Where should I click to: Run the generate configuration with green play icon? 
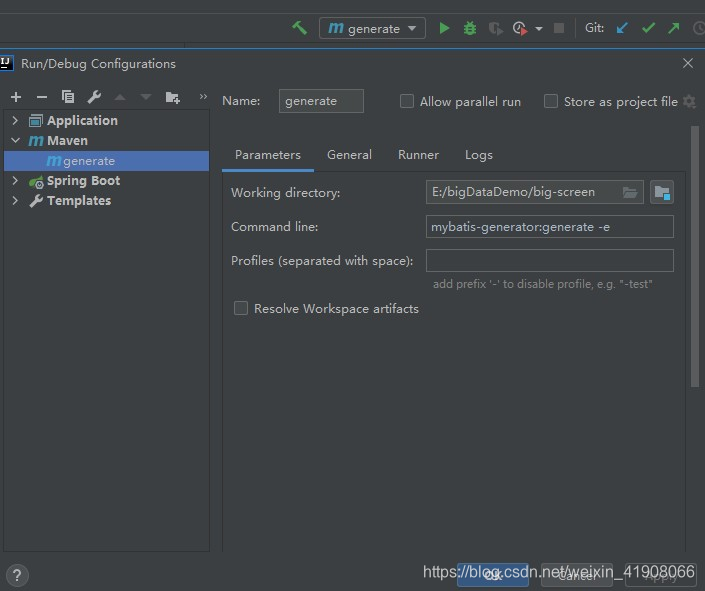(x=444, y=28)
